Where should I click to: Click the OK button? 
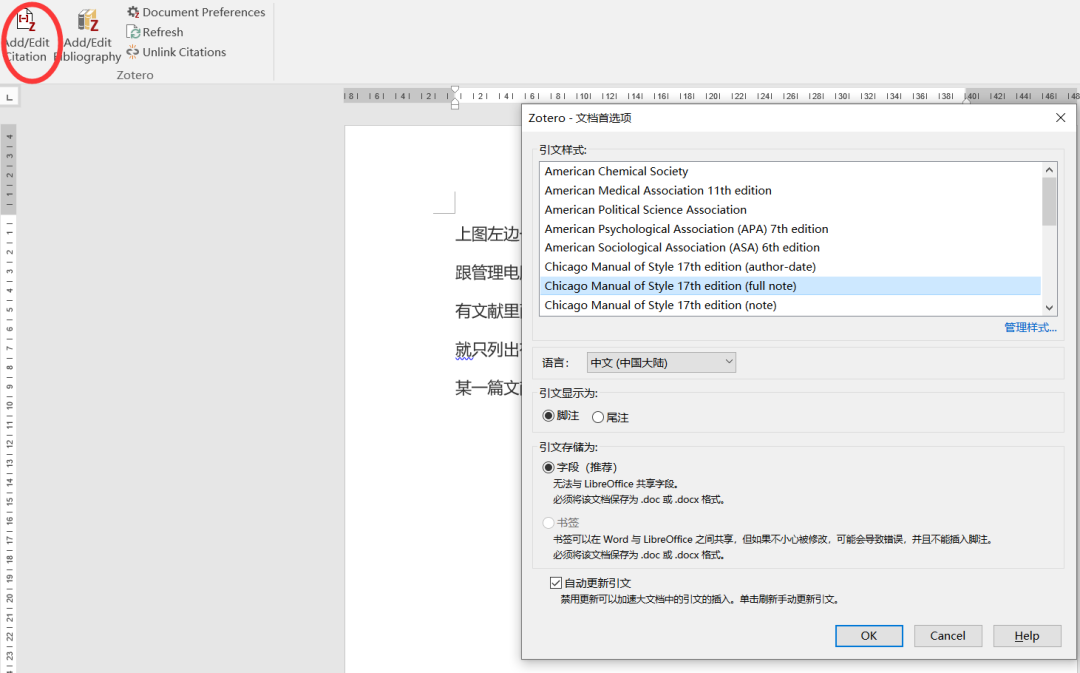click(x=869, y=636)
